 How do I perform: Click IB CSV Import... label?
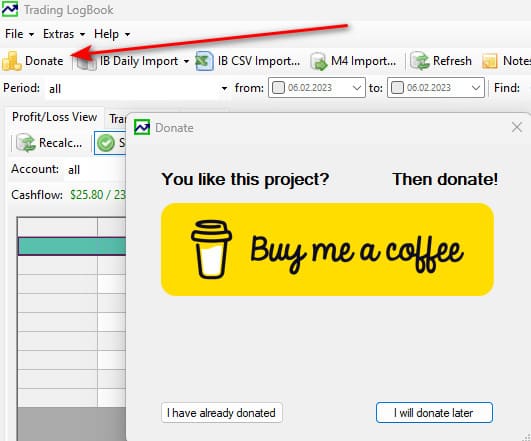(x=259, y=61)
